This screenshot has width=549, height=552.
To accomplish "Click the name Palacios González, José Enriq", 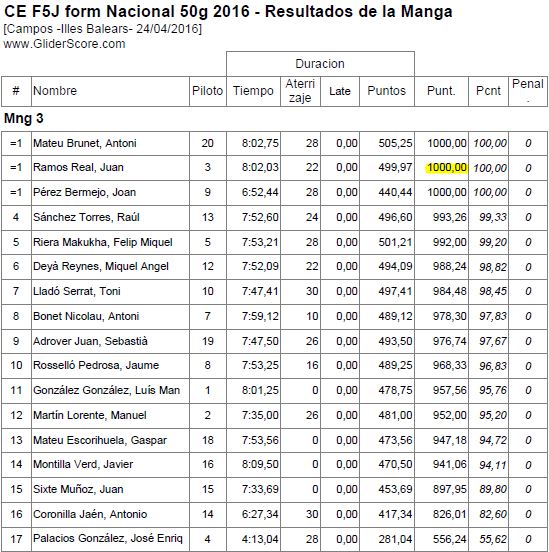I will pyautogui.click(x=108, y=539).
